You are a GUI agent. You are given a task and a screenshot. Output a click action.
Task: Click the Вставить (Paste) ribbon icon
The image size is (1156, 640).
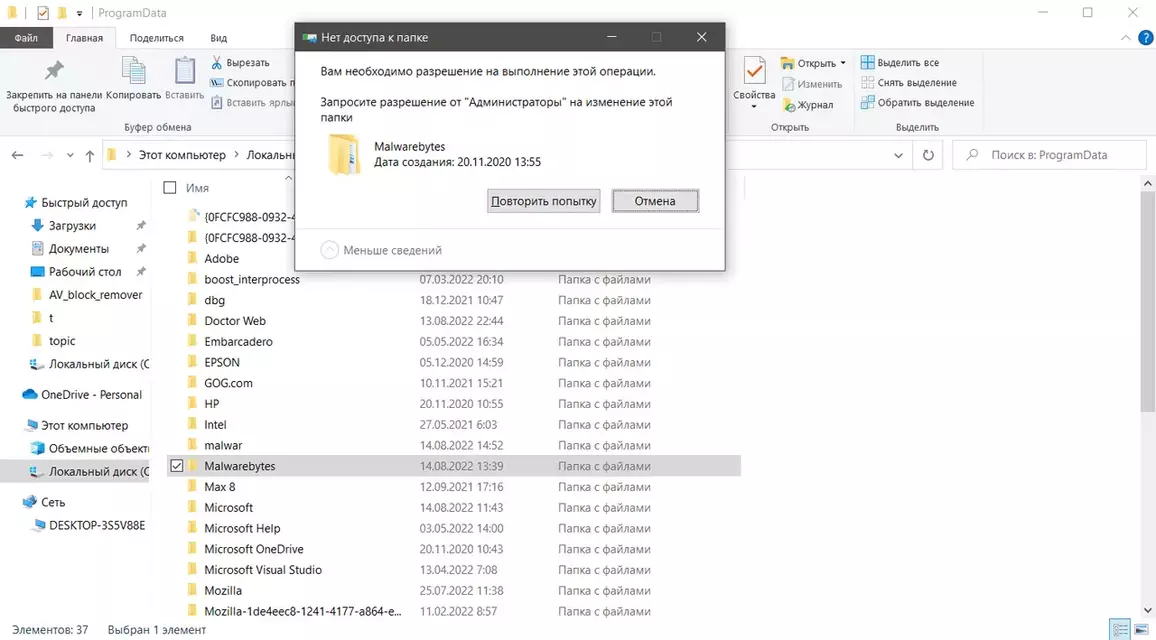pyautogui.click(x=184, y=71)
